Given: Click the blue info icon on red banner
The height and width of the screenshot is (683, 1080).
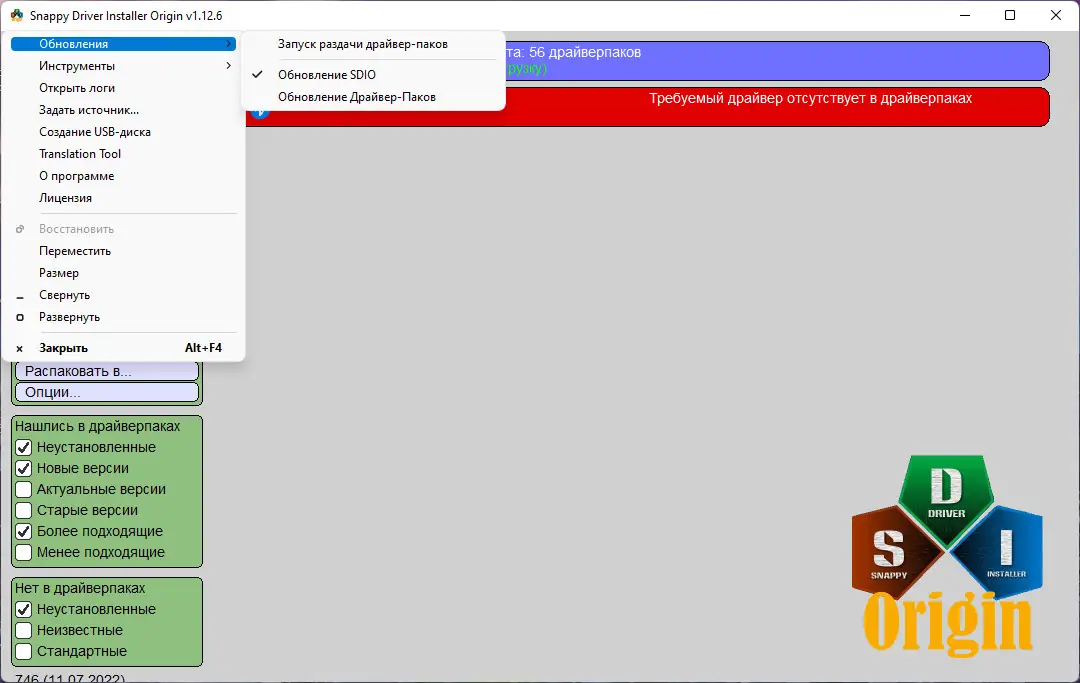Looking at the screenshot, I should [260, 111].
